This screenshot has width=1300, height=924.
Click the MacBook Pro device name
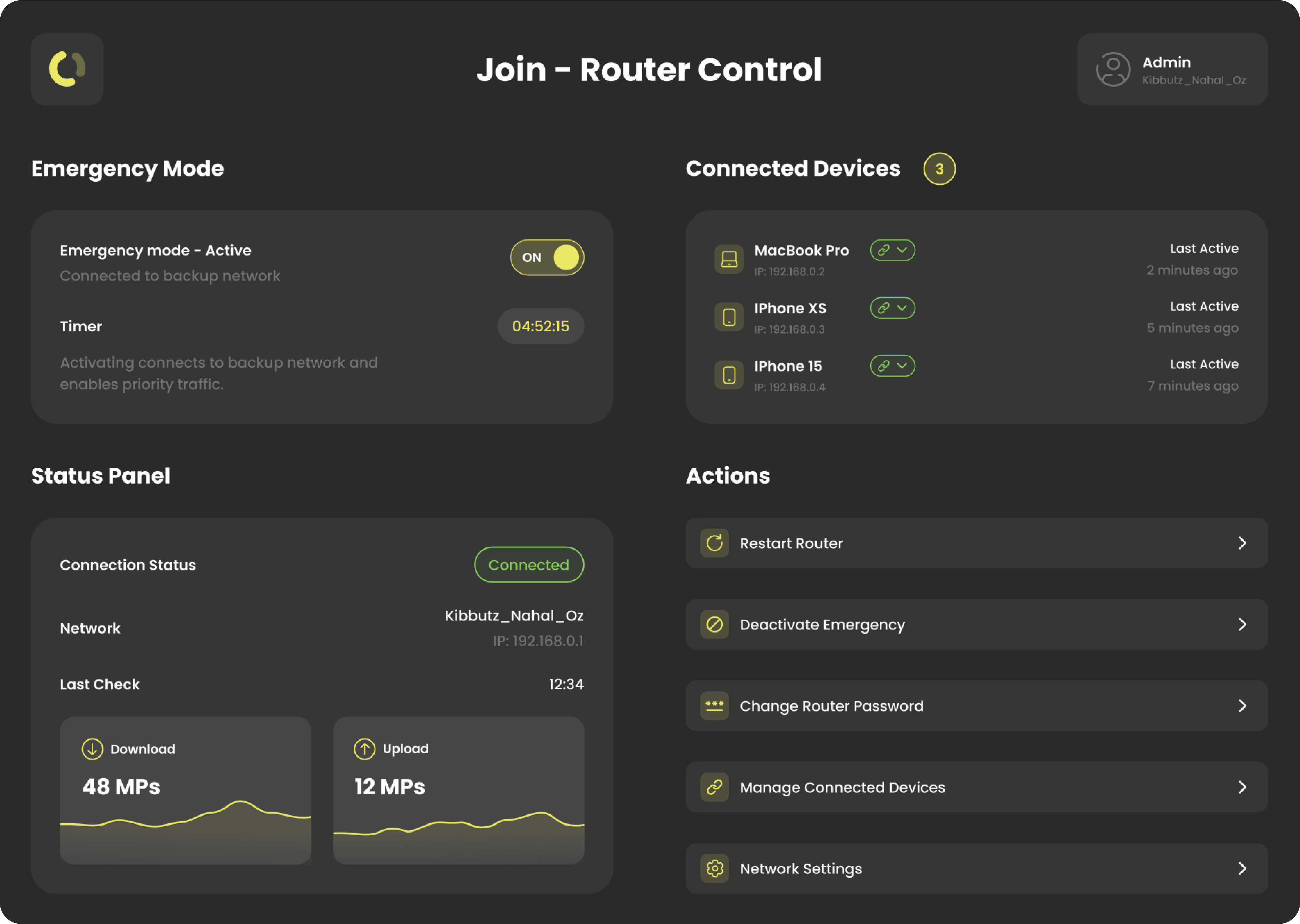tap(801, 250)
